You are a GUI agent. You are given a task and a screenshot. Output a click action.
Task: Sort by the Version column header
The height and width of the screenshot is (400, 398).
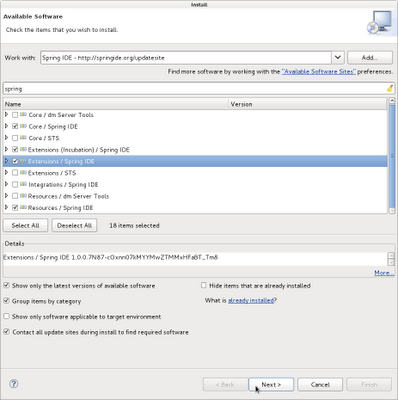308,104
